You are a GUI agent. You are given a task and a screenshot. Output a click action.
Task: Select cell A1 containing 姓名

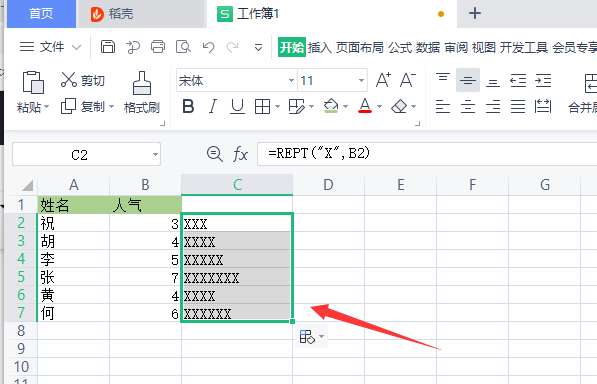[x=73, y=205]
